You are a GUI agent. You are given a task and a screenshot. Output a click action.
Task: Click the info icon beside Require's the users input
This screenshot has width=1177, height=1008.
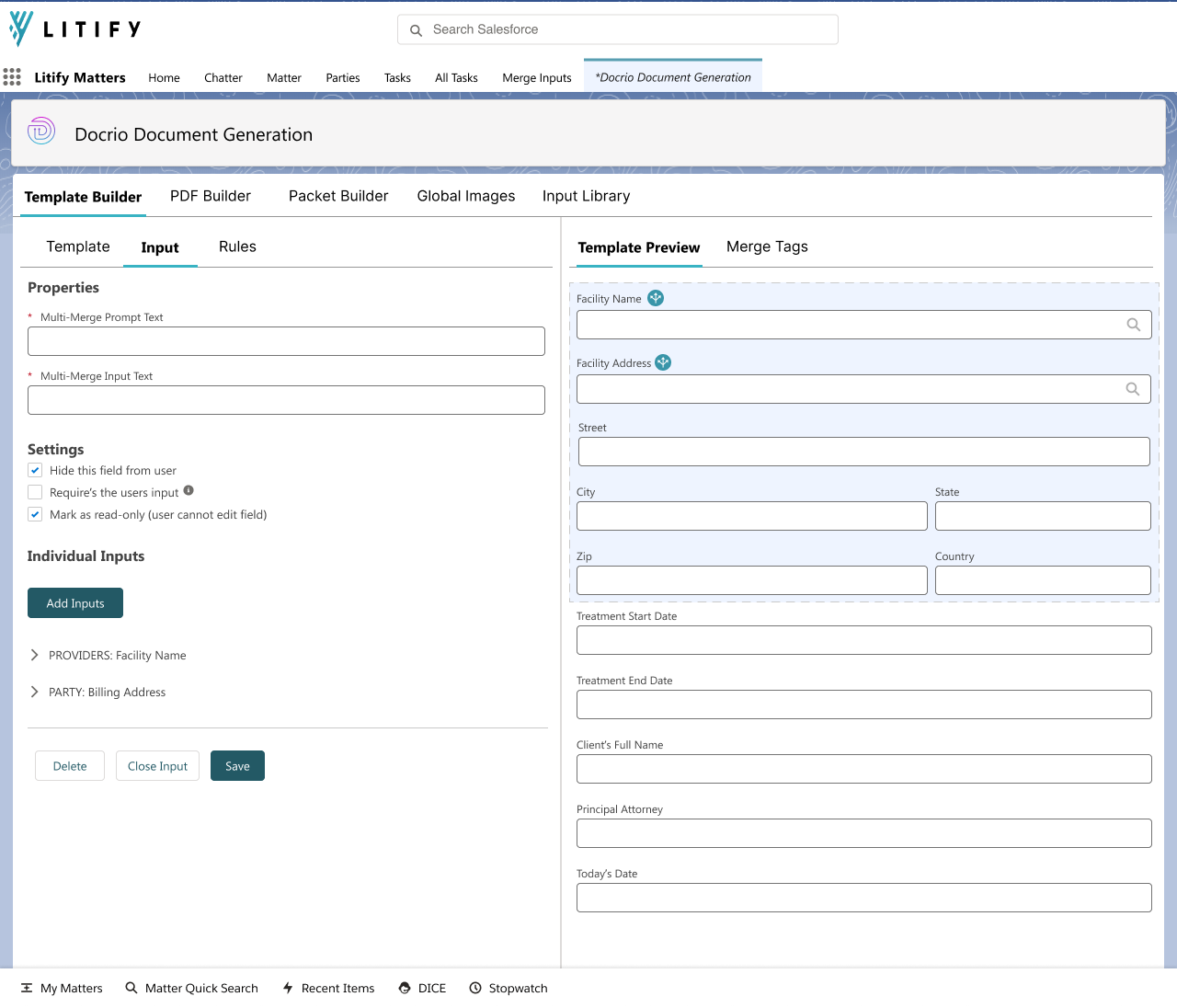[189, 490]
